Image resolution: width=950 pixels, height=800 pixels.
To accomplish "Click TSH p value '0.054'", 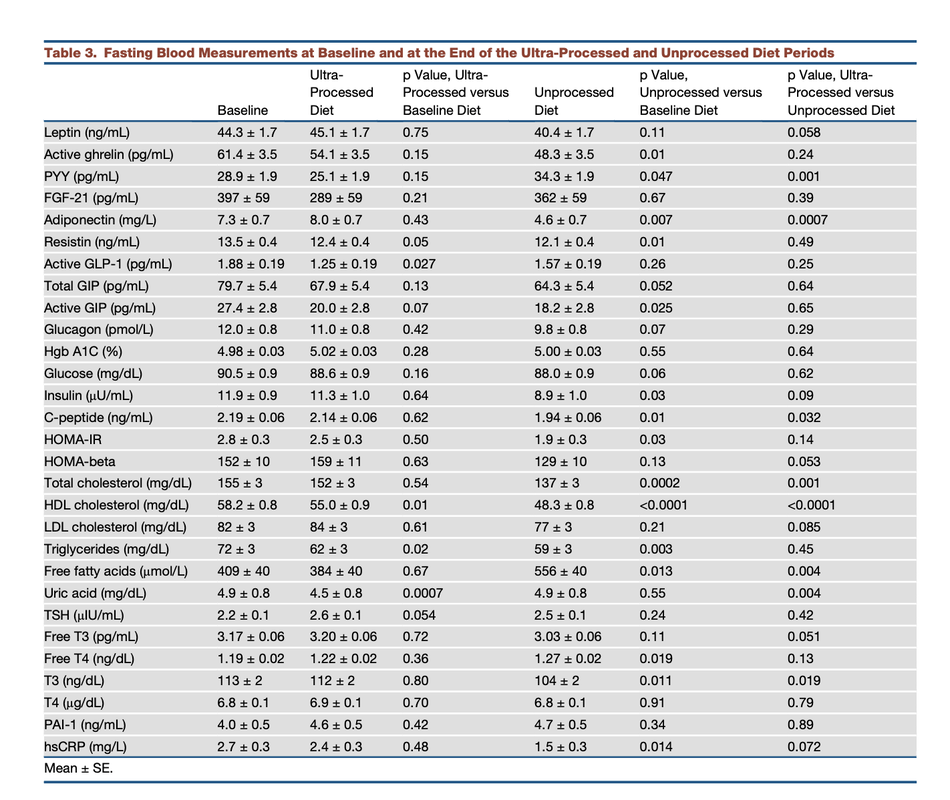I will pyautogui.click(x=419, y=615).
